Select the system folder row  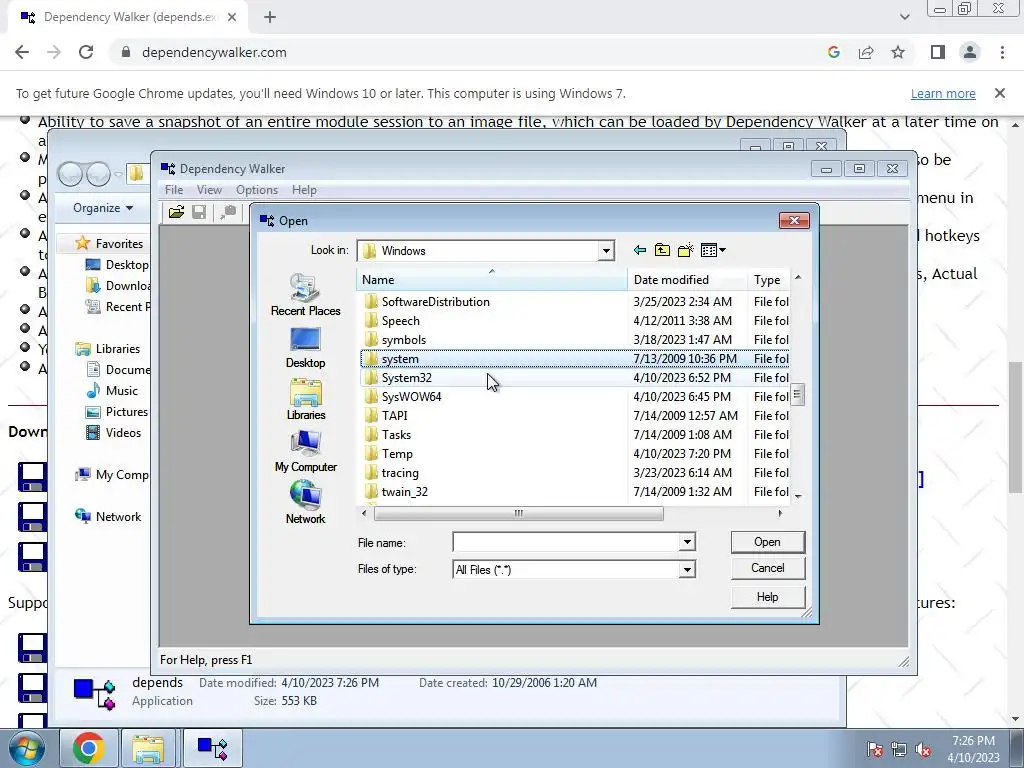pyautogui.click(x=575, y=359)
